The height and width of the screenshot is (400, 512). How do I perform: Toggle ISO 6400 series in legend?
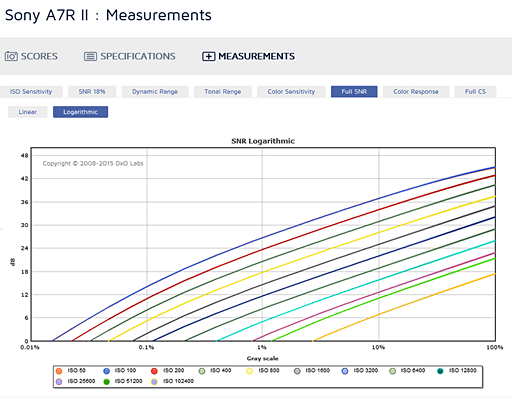[x=407, y=371]
